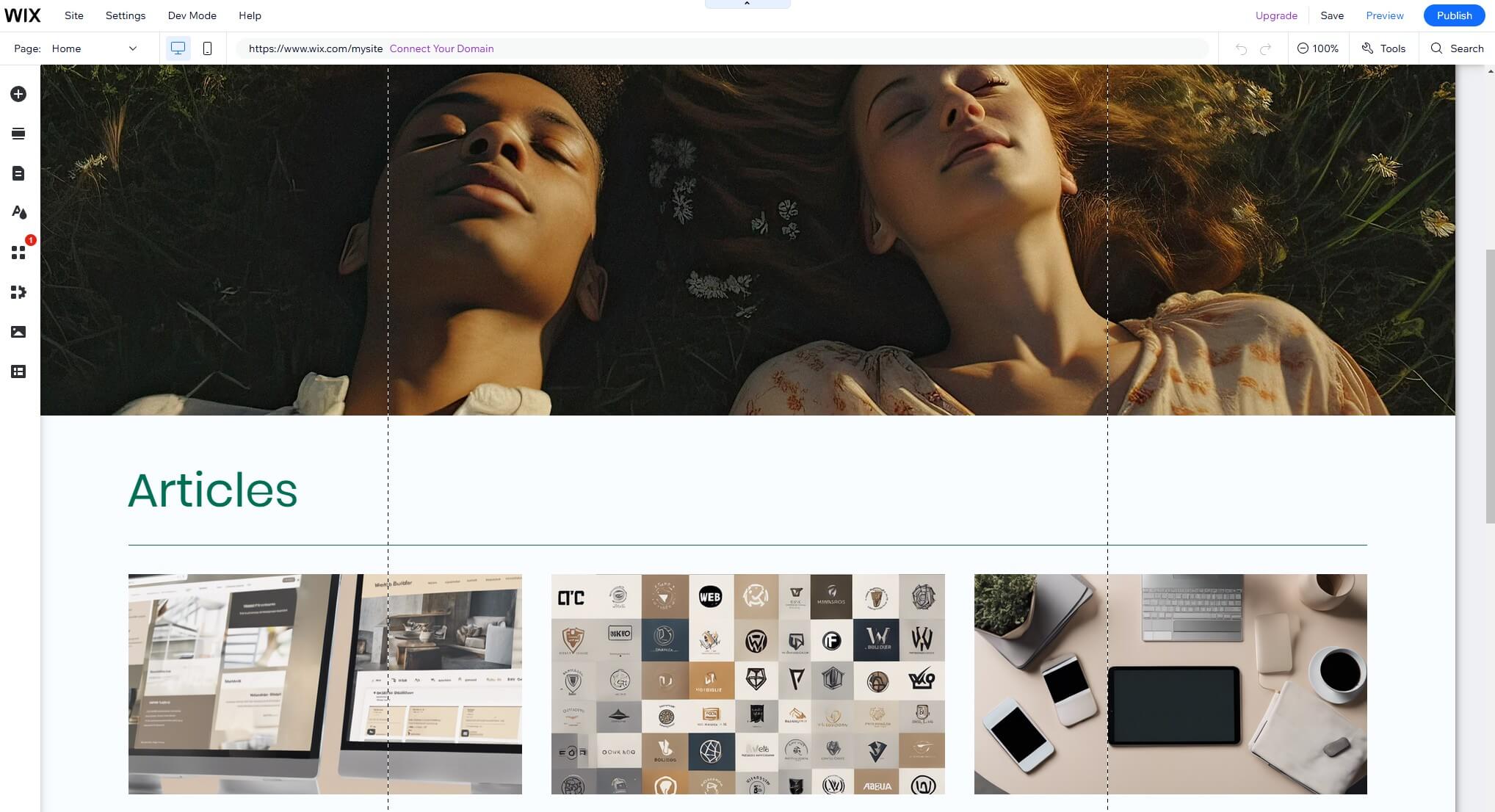Select the couple lying in grass hero image
The image size is (1495, 812).
tap(747, 240)
